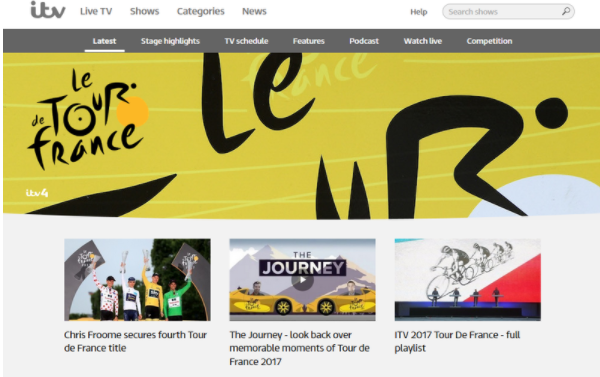Open the TV schedule tab
Image resolution: width=600 pixels, height=377 pixels.
246,41
